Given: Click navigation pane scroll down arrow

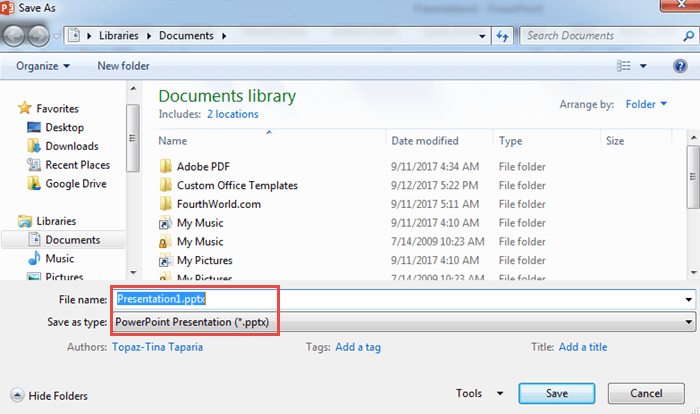Looking at the screenshot, I should click(x=133, y=272).
